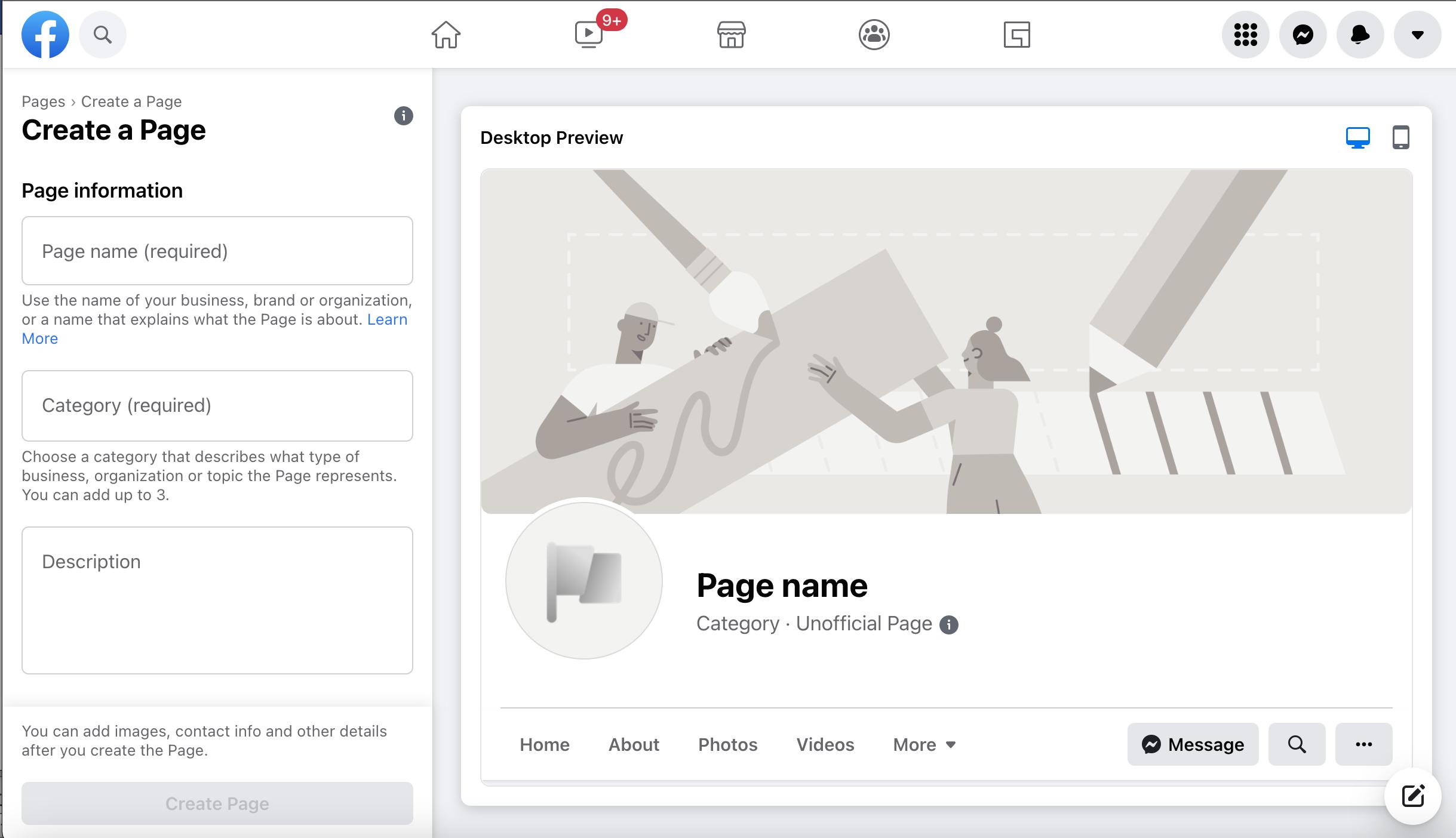The width and height of the screenshot is (1456, 838).
Task: Click the Category (required) field
Action: coord(217,406)
